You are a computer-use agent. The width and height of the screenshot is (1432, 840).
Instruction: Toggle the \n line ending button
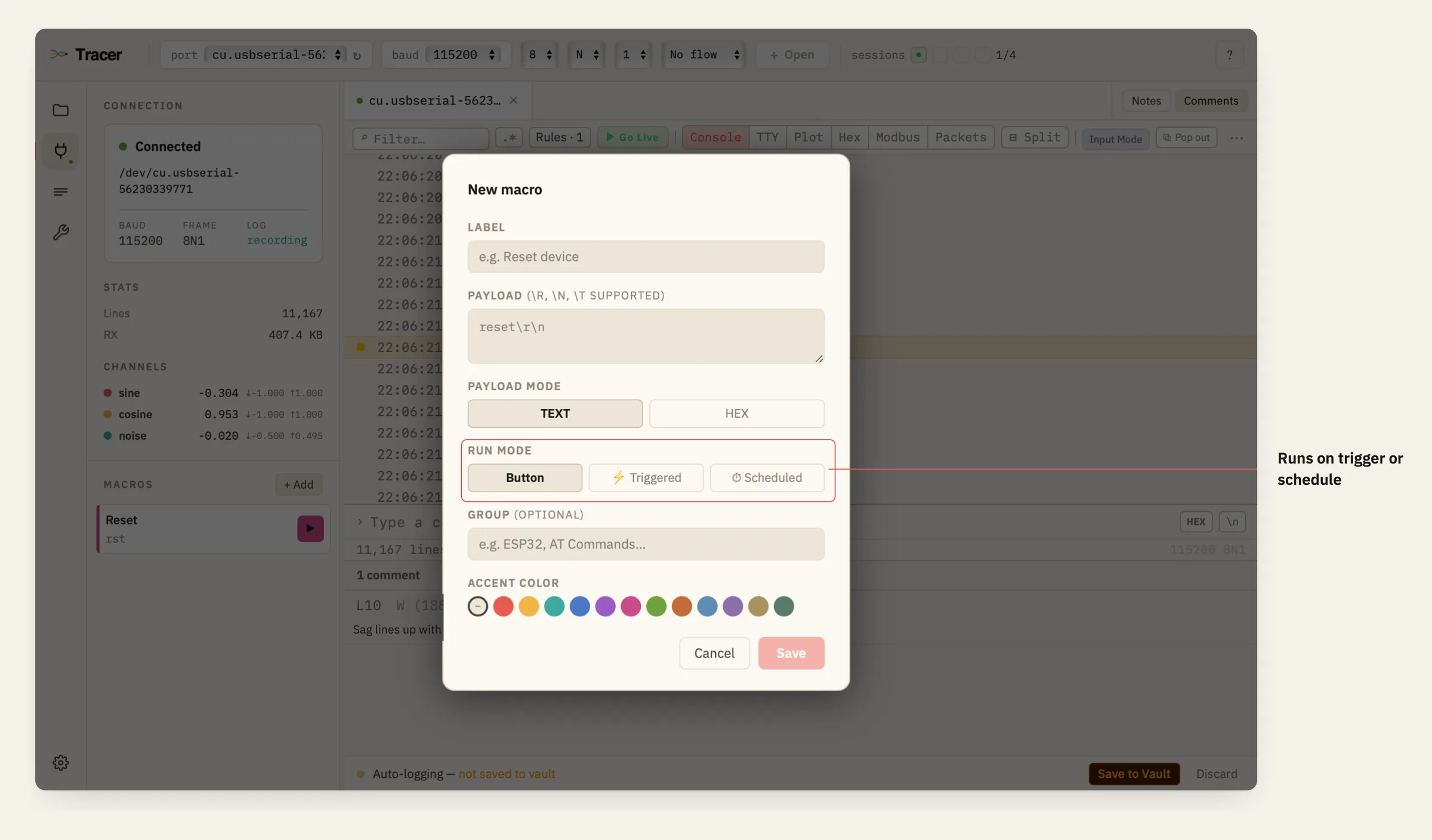pyautogui.click(x=1232, y=521)
